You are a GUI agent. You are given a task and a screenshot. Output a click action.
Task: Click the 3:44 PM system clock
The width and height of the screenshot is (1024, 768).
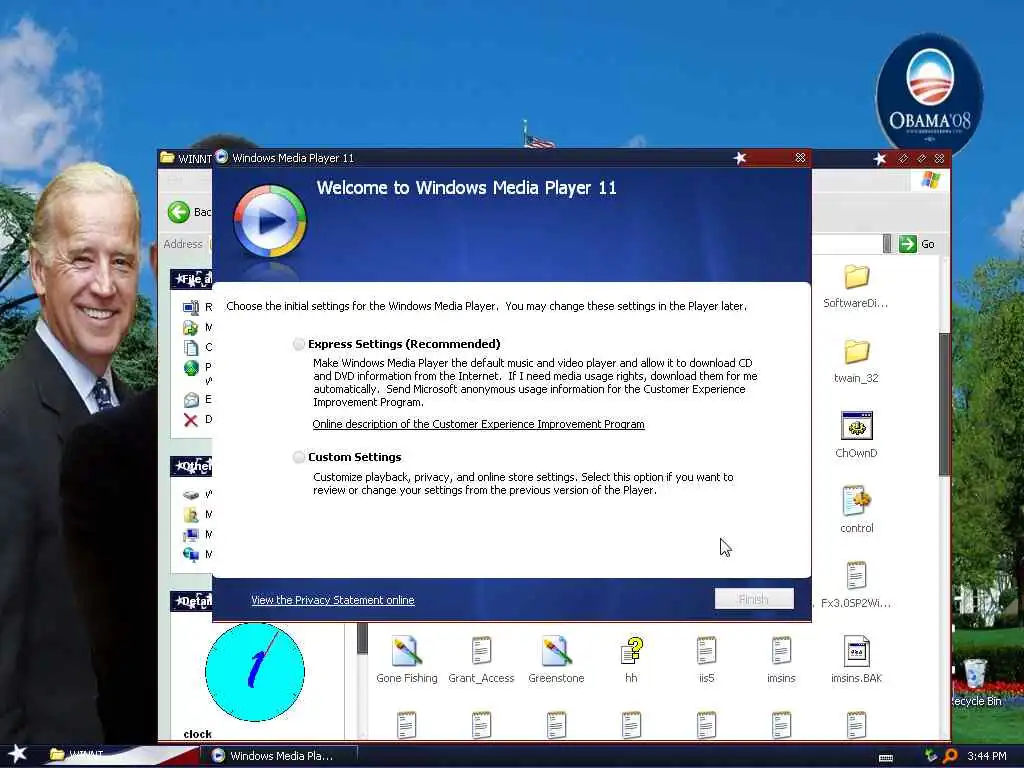(x=987, y=756)
